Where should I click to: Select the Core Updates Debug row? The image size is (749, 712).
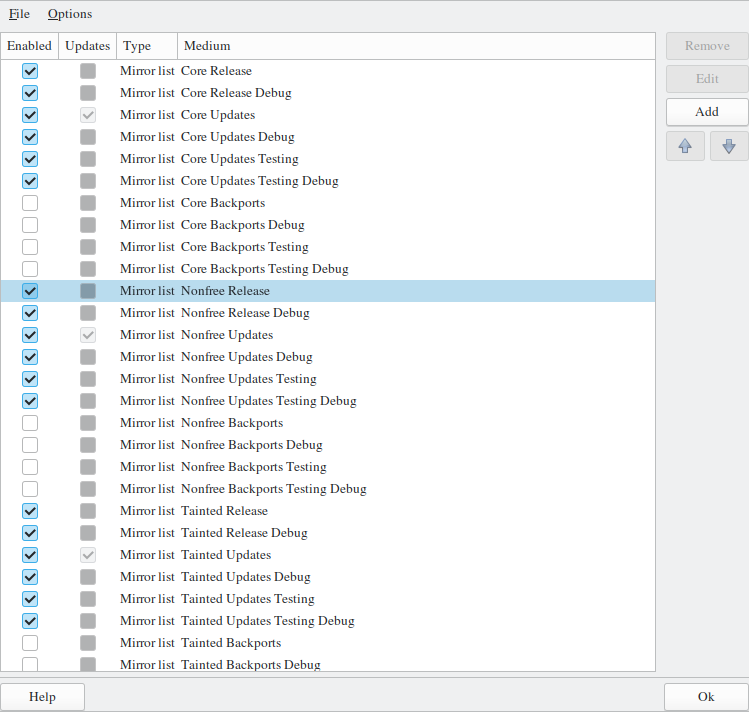[x=328, y=137]
